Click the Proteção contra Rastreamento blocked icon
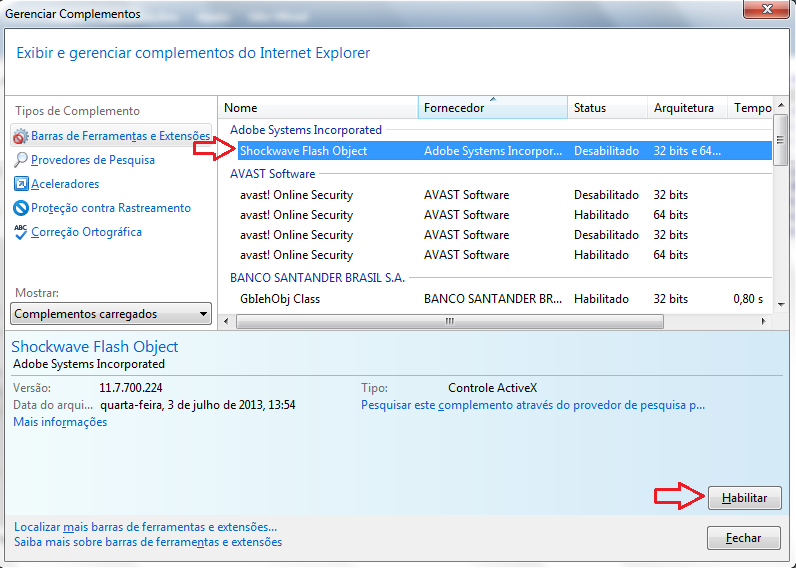Viewport: 796px width, 568px height. [21, 208]
